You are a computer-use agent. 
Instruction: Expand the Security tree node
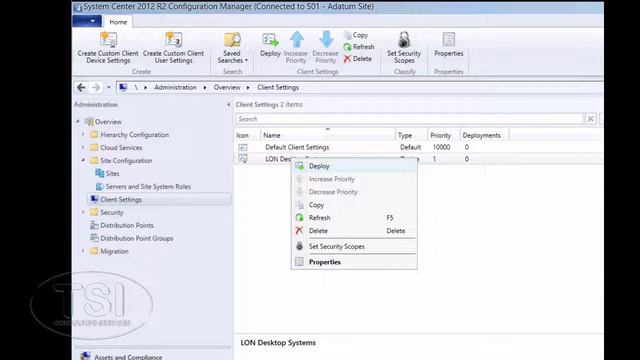click(83, 212)
